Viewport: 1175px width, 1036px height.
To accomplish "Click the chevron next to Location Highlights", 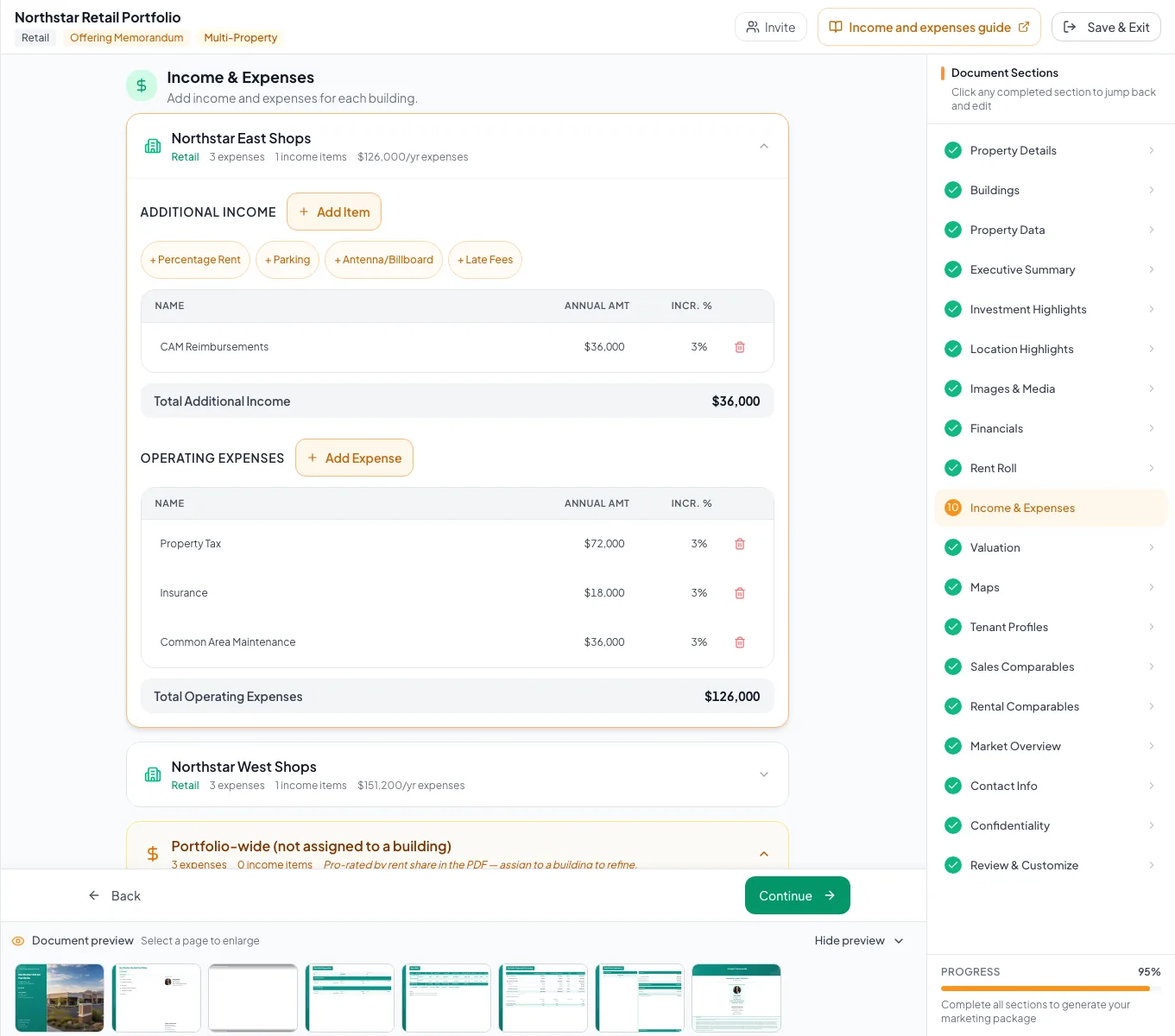I will point(1152,349).
